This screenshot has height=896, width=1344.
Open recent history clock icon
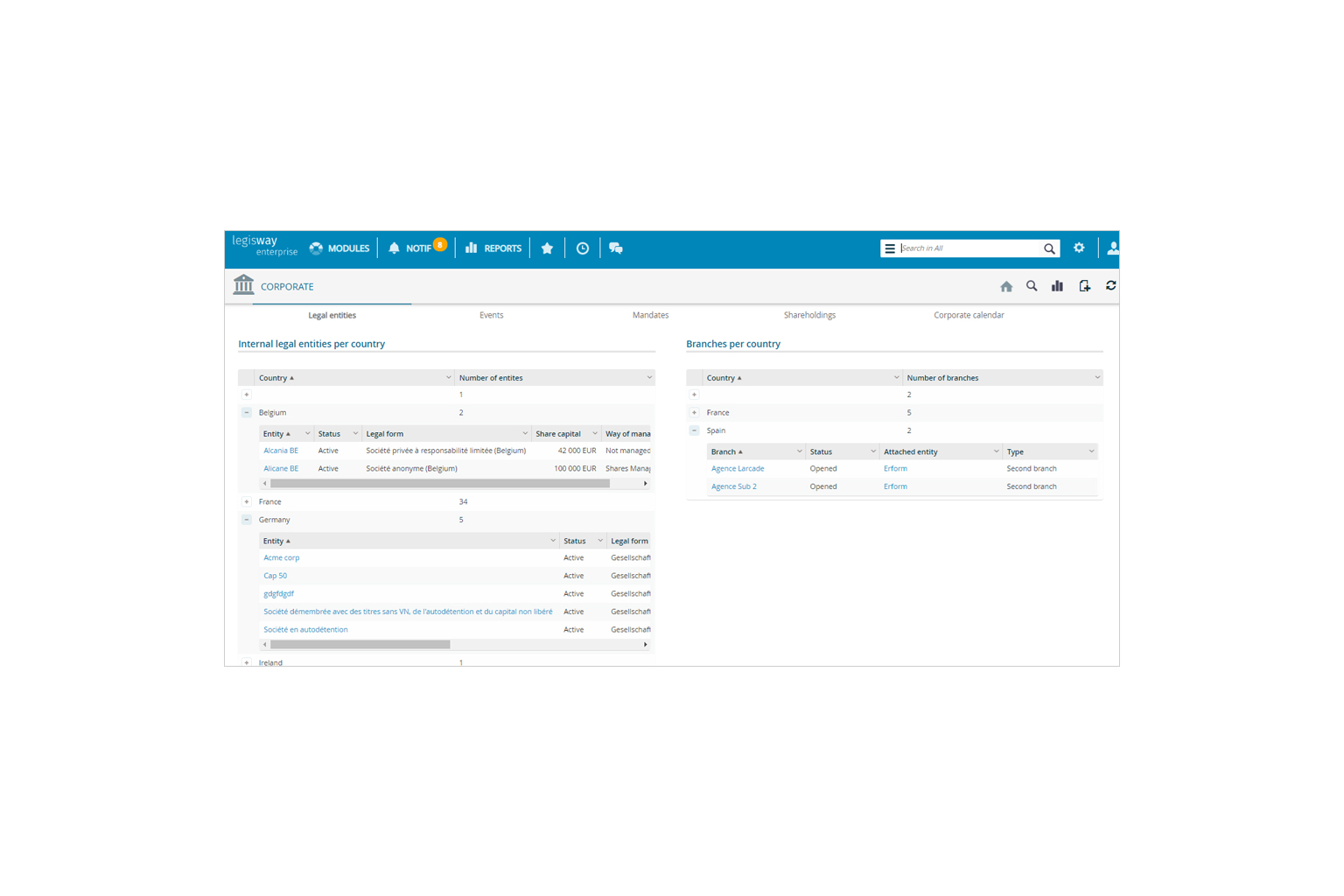click(583, 248)
